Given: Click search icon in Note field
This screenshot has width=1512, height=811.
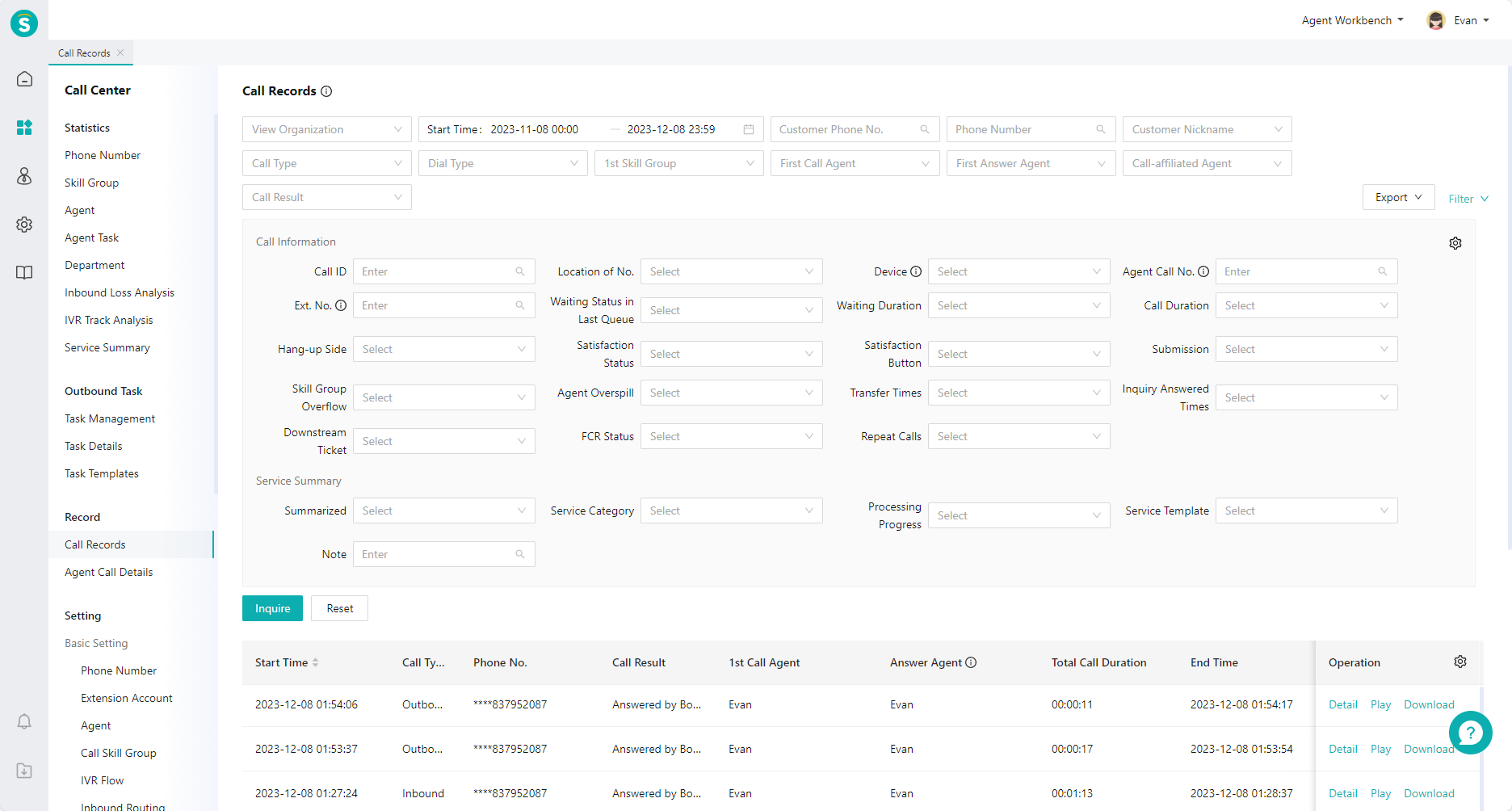Looking at the screenshot, I should coord(520,554).
